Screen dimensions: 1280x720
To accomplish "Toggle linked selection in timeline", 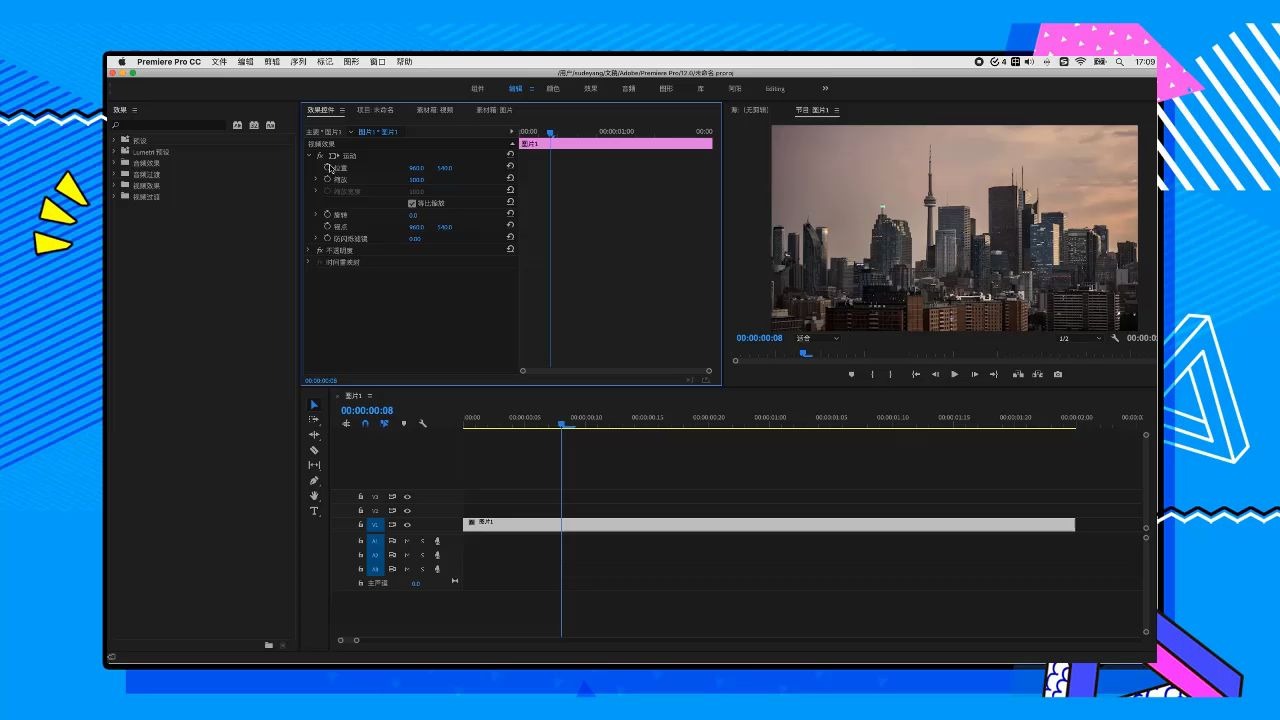I will point(384,424).
